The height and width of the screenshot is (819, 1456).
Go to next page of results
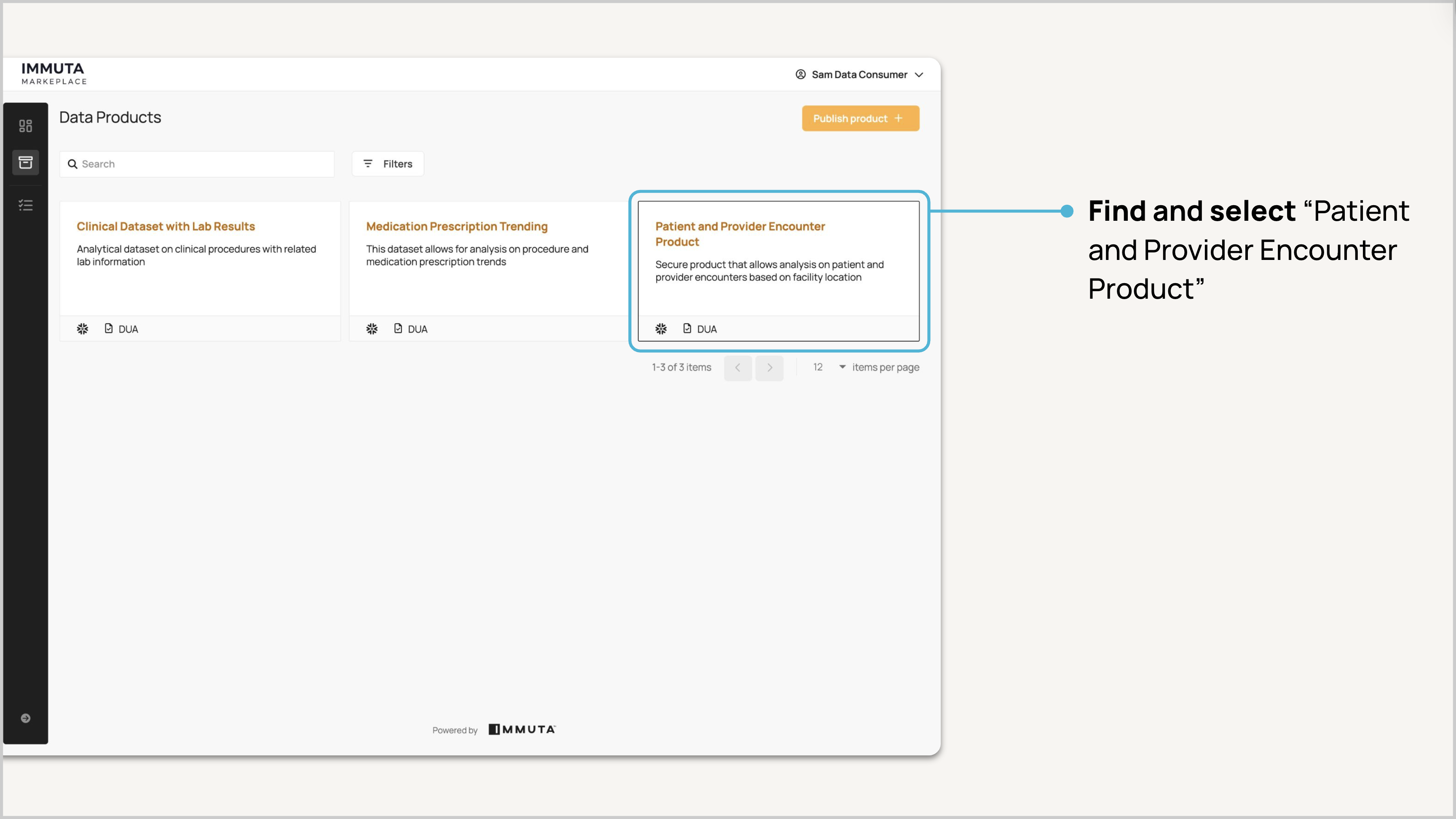pos(769,368)
